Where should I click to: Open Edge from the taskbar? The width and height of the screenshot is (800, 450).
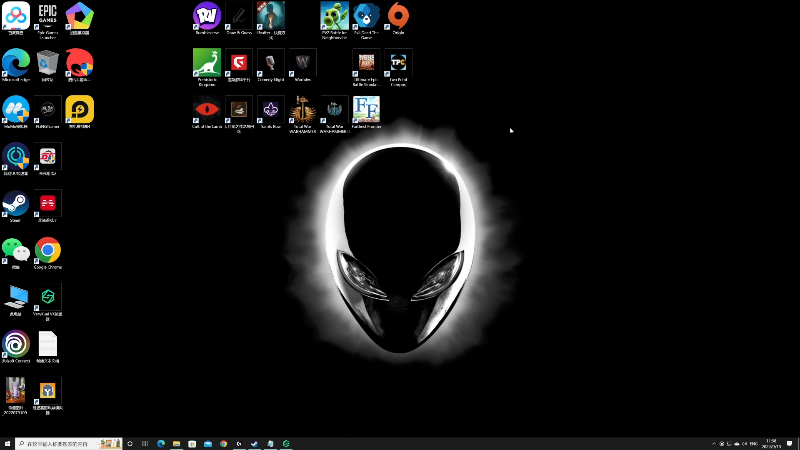pos(161,444)
